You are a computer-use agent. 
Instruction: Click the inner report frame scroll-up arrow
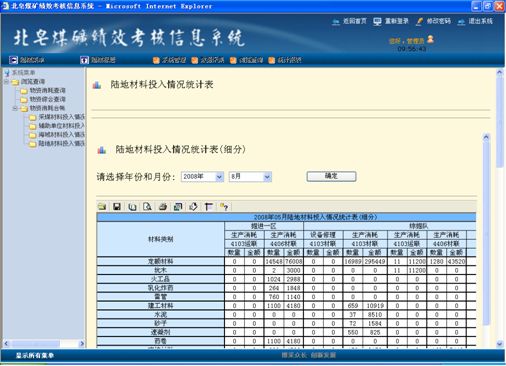(486, 137)
